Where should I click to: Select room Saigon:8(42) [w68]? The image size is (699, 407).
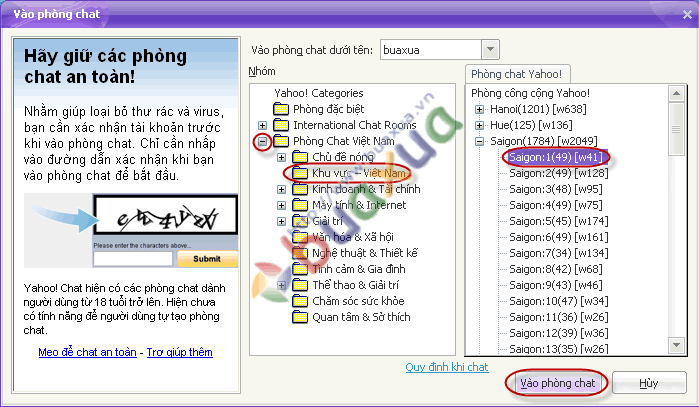(x=555, y=269)
